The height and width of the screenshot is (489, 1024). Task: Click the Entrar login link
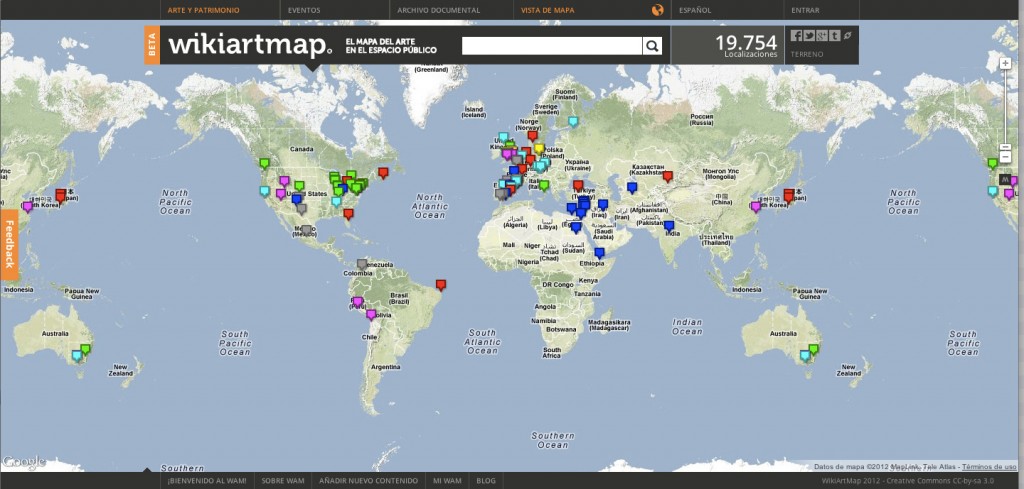coord(804,11)
